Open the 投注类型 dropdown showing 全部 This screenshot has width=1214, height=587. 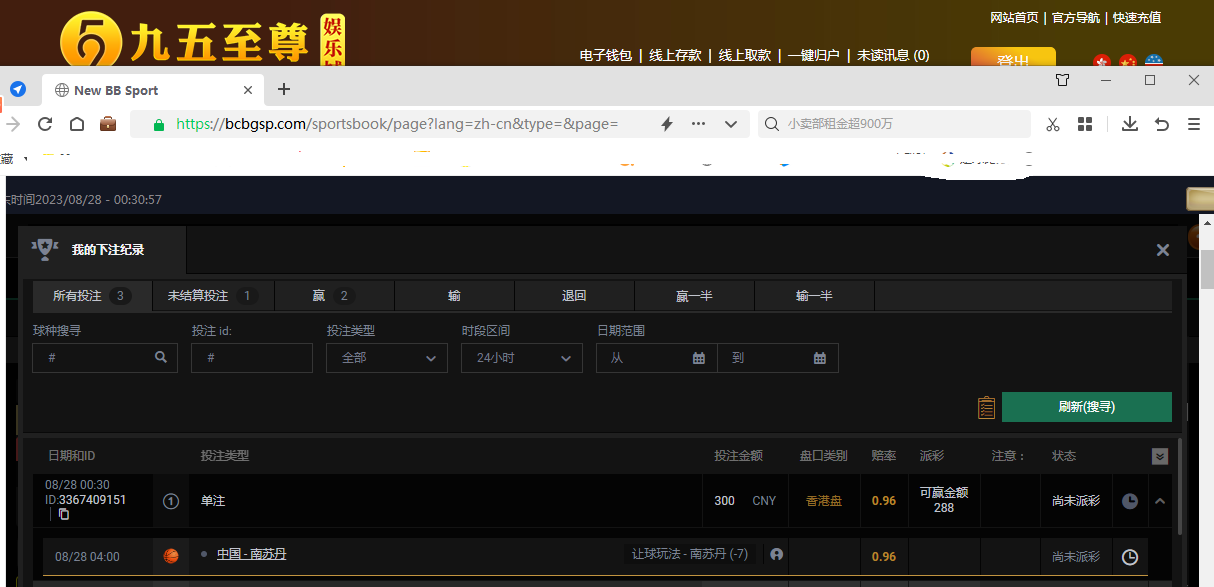click(x=387, y=357)
